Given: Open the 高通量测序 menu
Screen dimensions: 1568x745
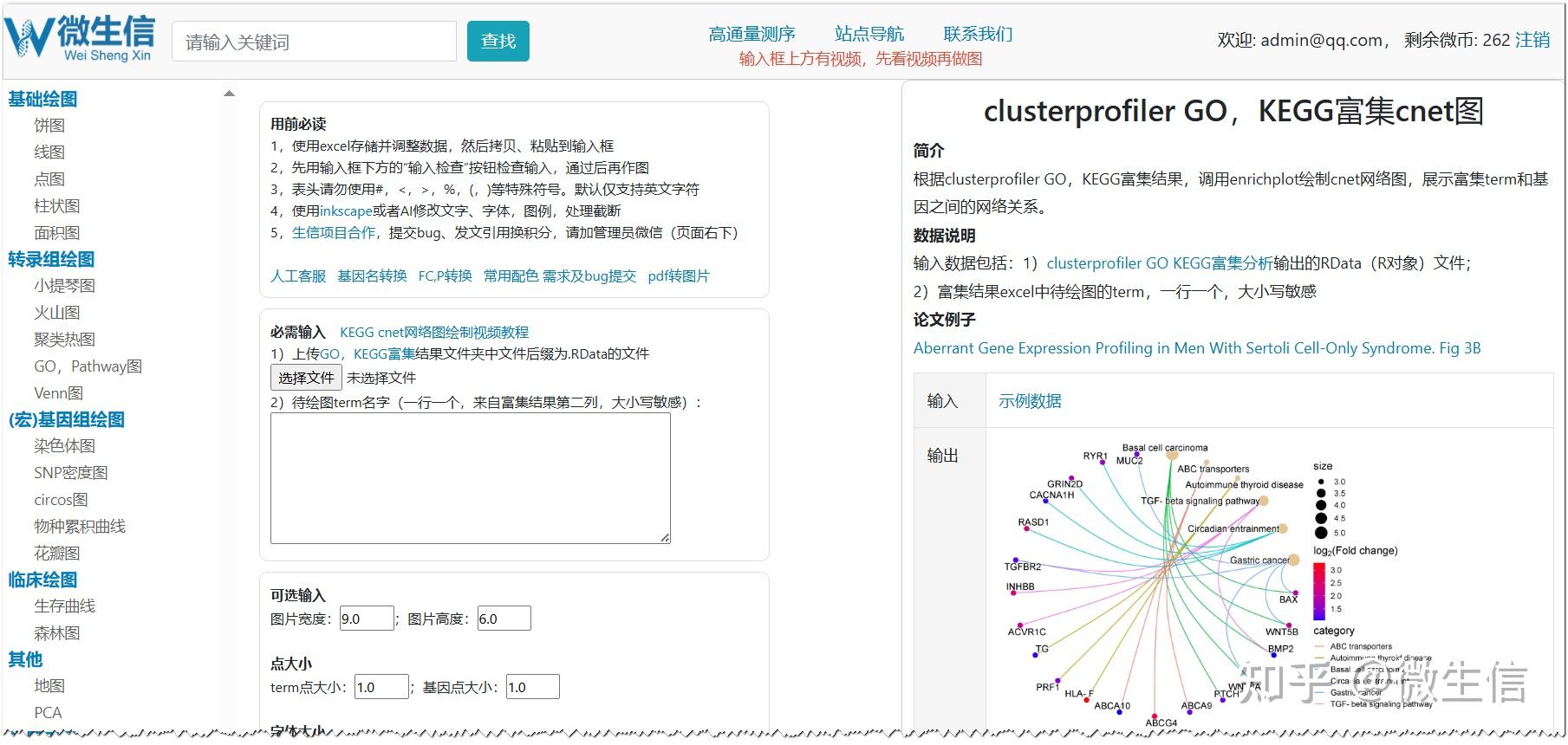Looking at the screenshot, I should pos(751,34).
